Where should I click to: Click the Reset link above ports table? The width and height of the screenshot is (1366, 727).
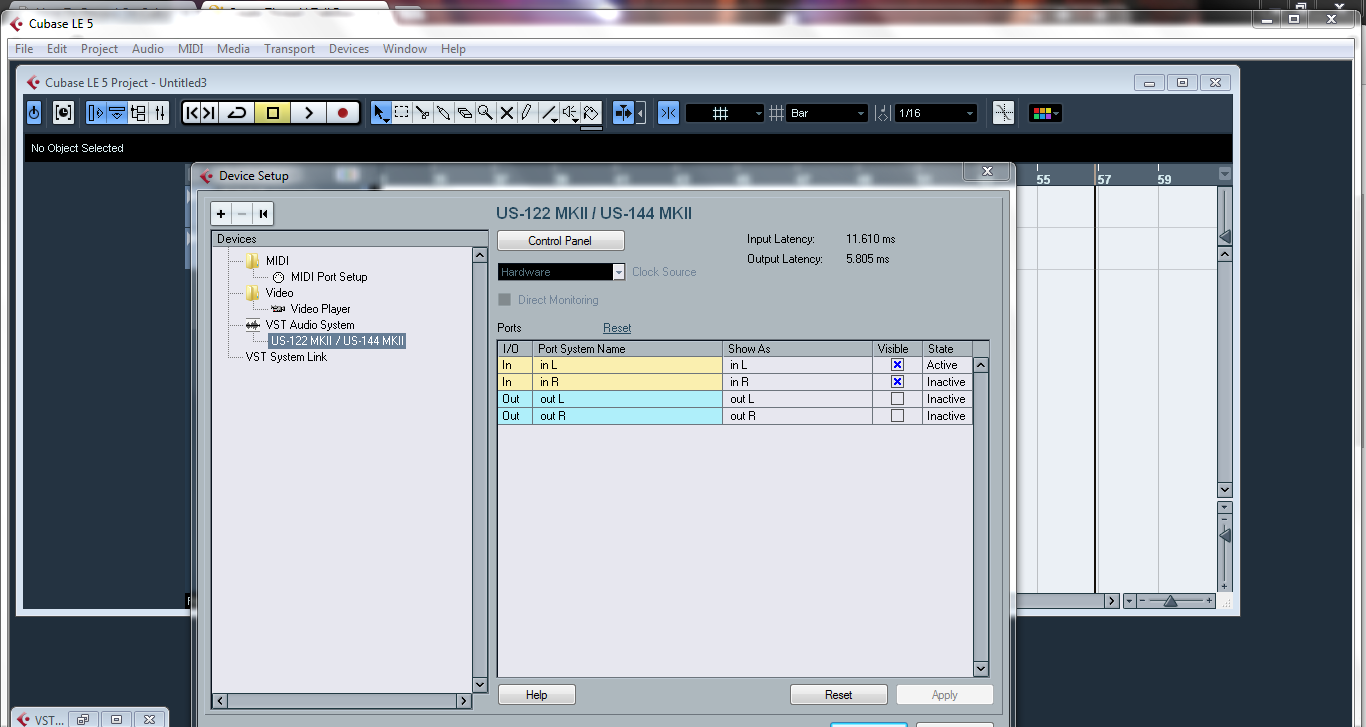pos(617,328)
